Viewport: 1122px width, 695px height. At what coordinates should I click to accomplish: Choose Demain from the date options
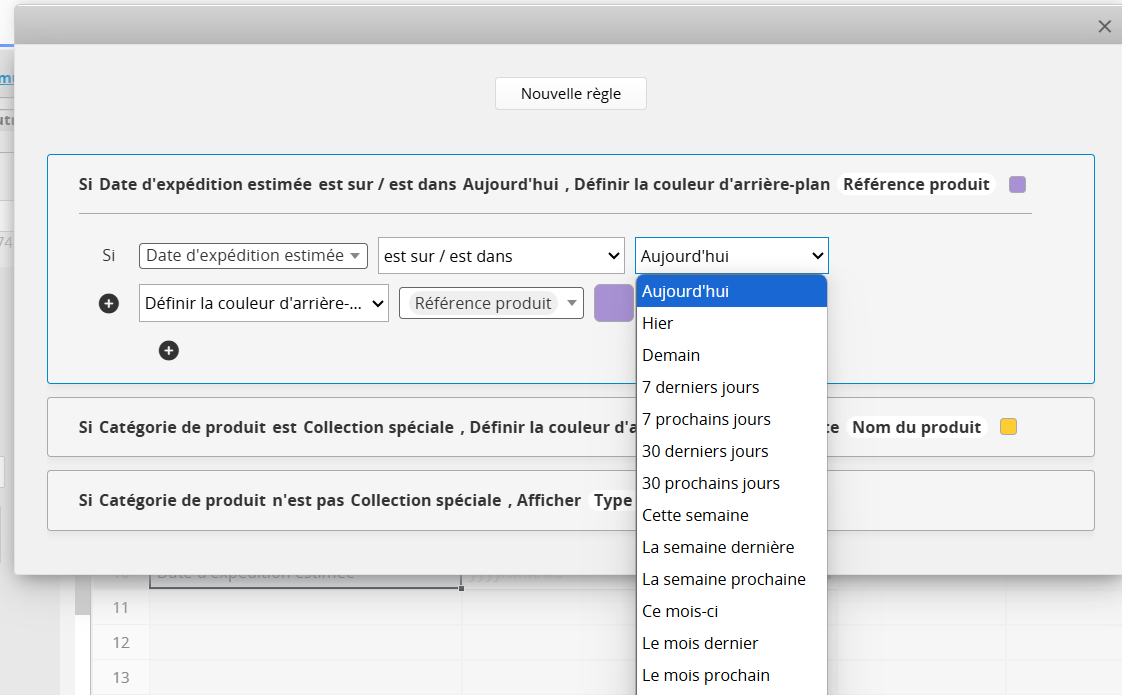[x=731, y=356]
